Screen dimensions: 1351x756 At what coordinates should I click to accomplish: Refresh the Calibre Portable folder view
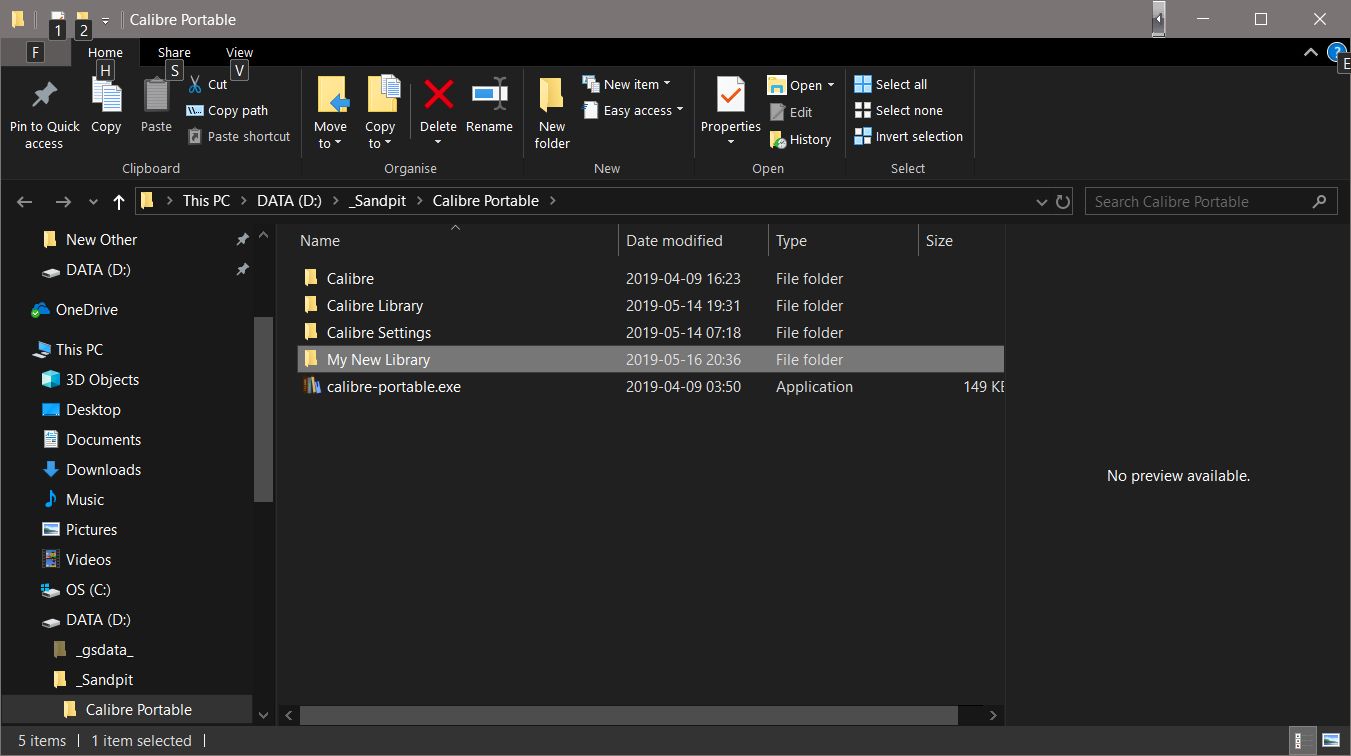pyautogui.click(x=1063, y=202)
